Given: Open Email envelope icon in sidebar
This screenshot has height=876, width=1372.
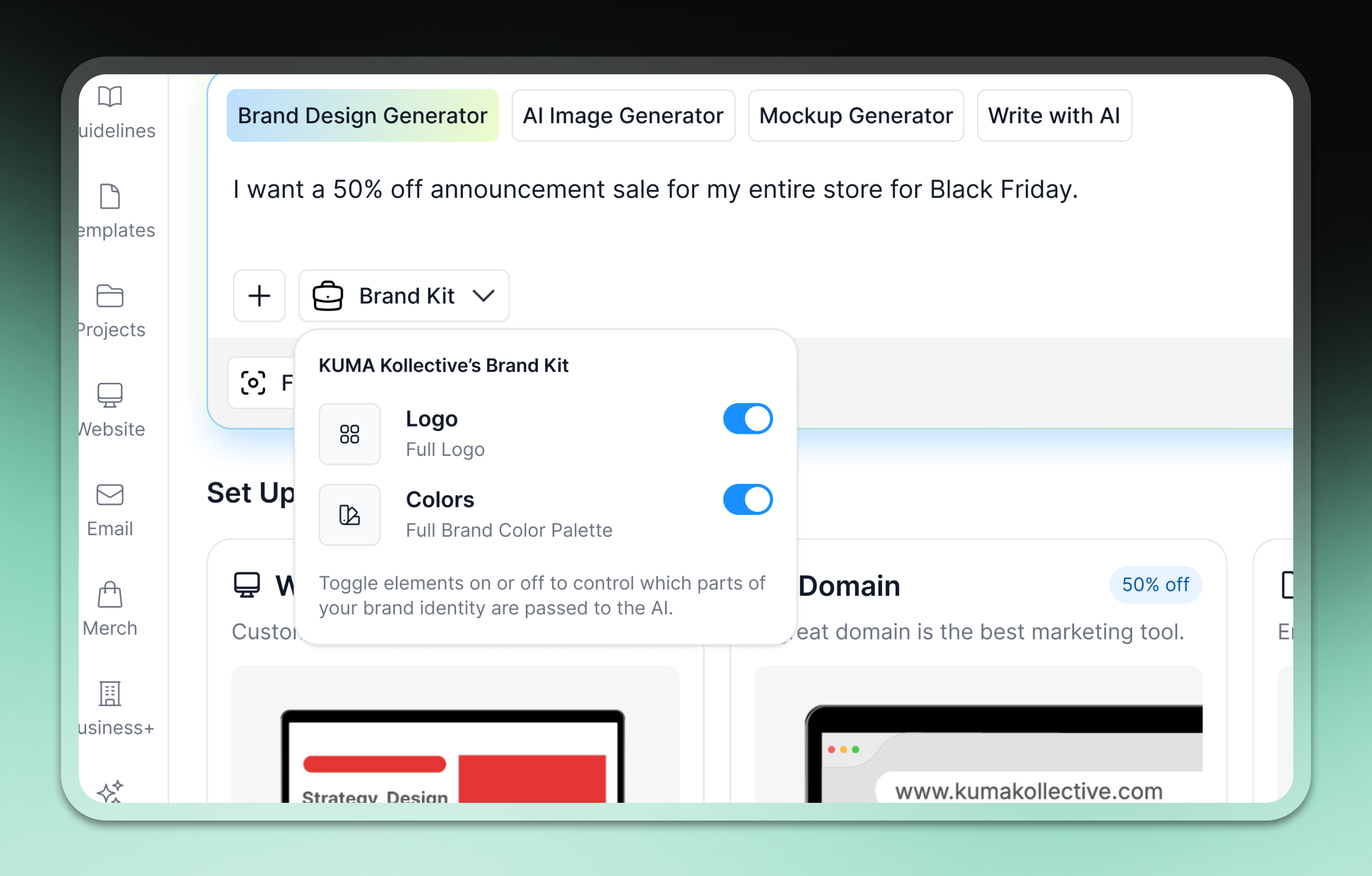Looking at the screenshot, I should pos(110,495).
